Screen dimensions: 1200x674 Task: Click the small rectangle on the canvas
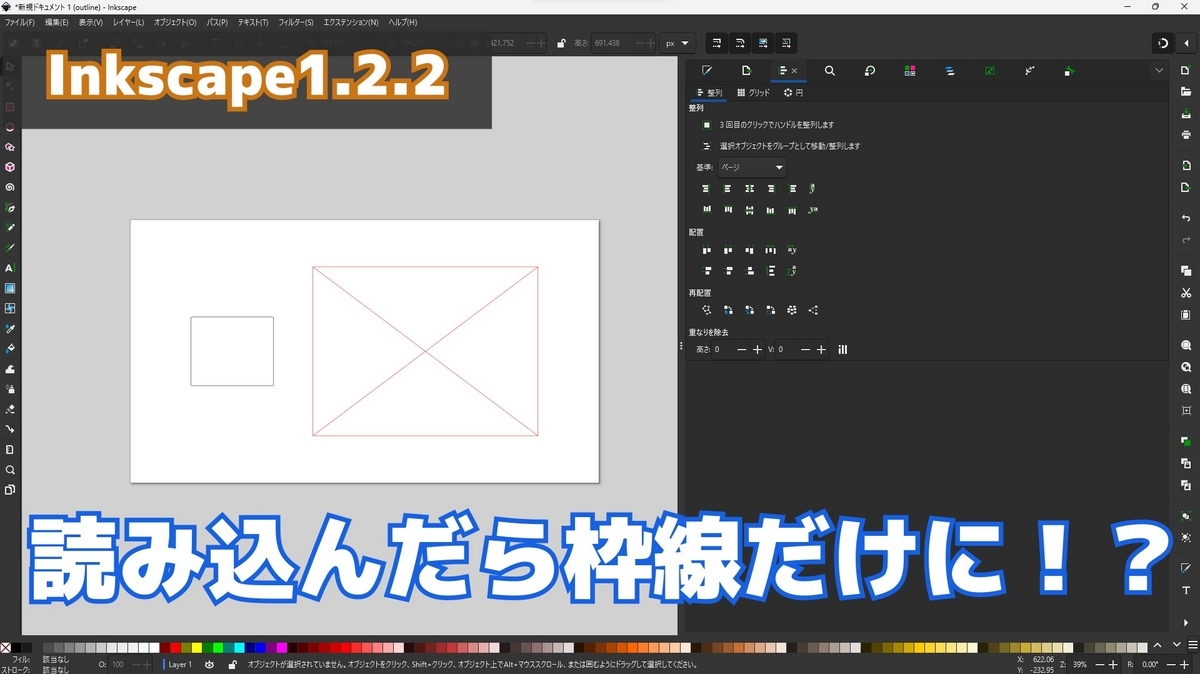pyautogui.click(x=232, y=351)
